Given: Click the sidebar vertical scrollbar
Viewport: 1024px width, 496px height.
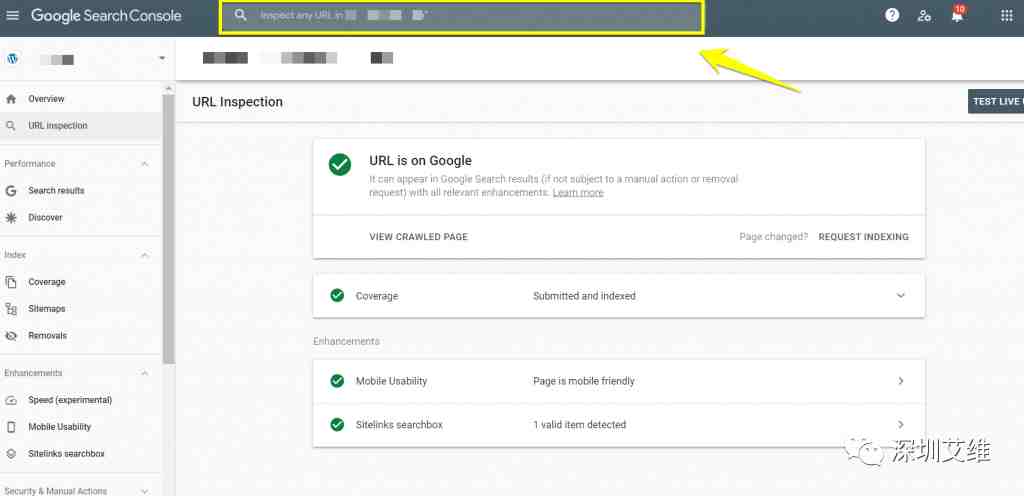Looking at the screenshot, I should (168, 228).
